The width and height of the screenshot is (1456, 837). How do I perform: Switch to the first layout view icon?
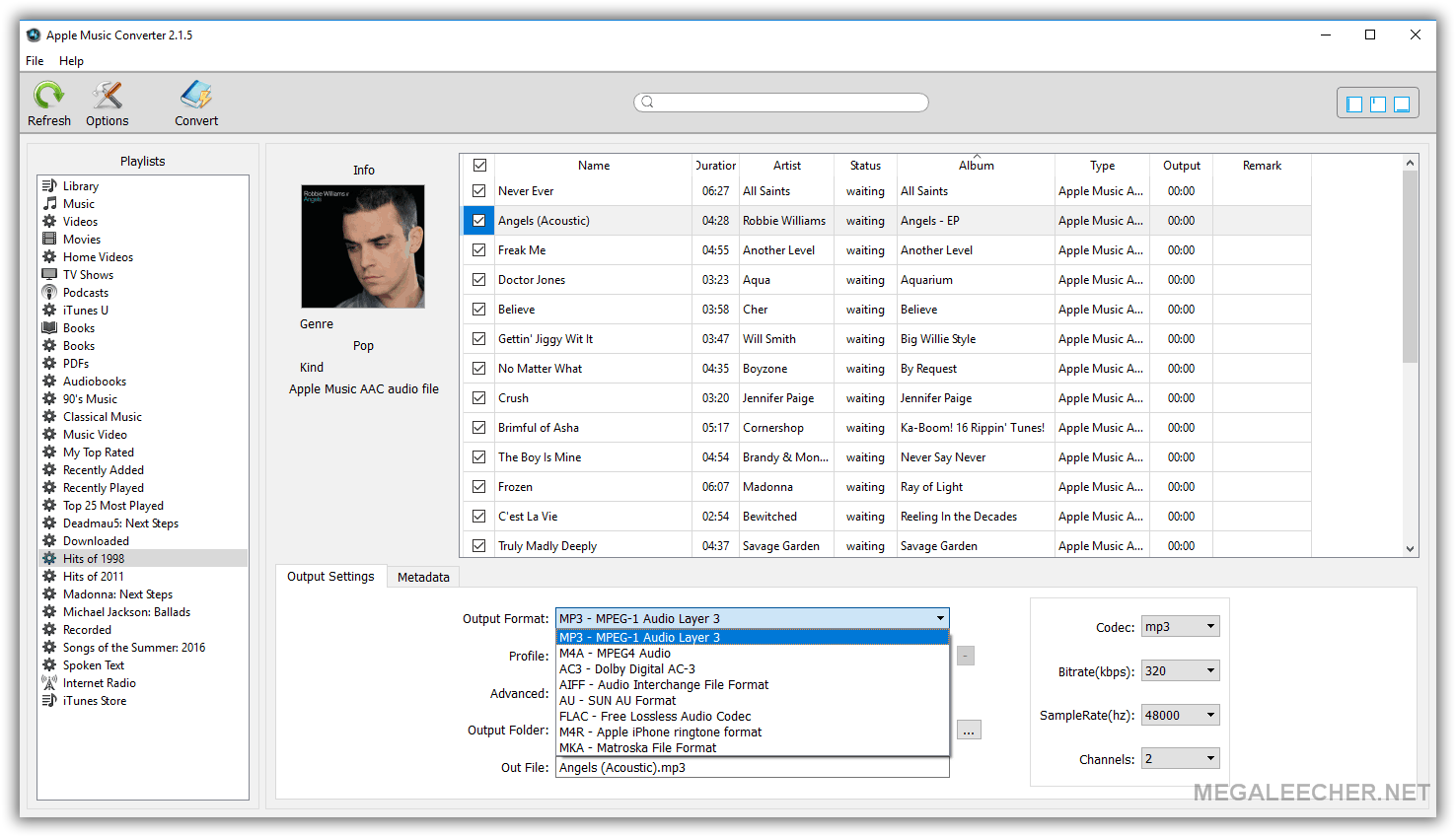point(1354,104)
